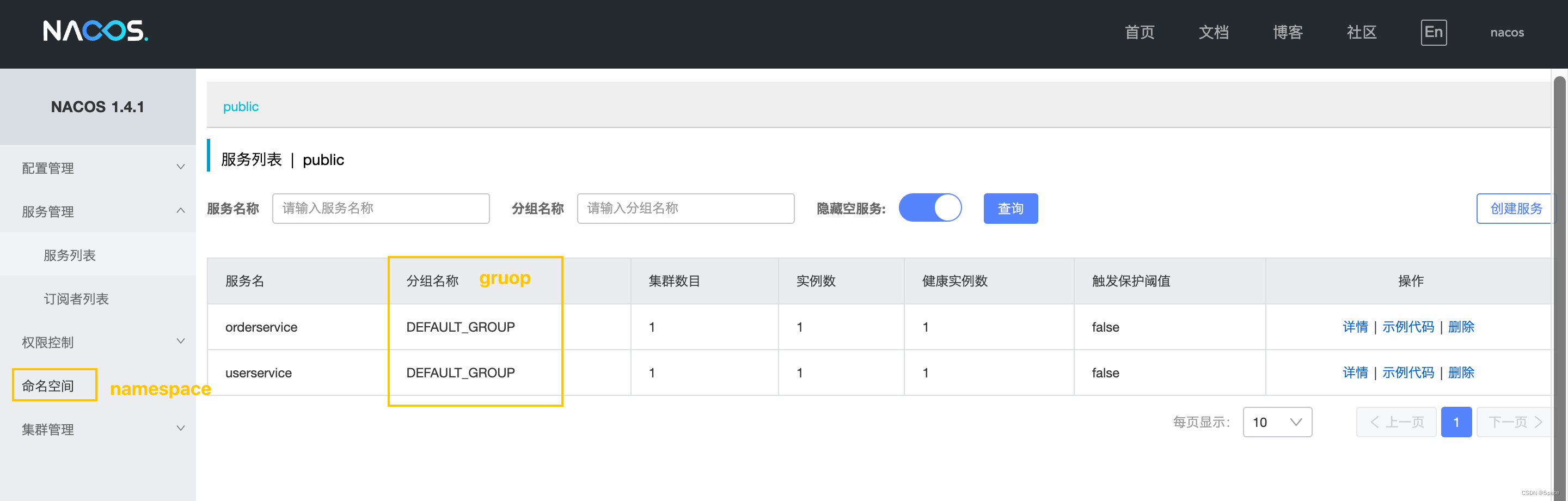Click the userservice service name cell
The image size is (1568, 501).
click(x=258, y=372)
